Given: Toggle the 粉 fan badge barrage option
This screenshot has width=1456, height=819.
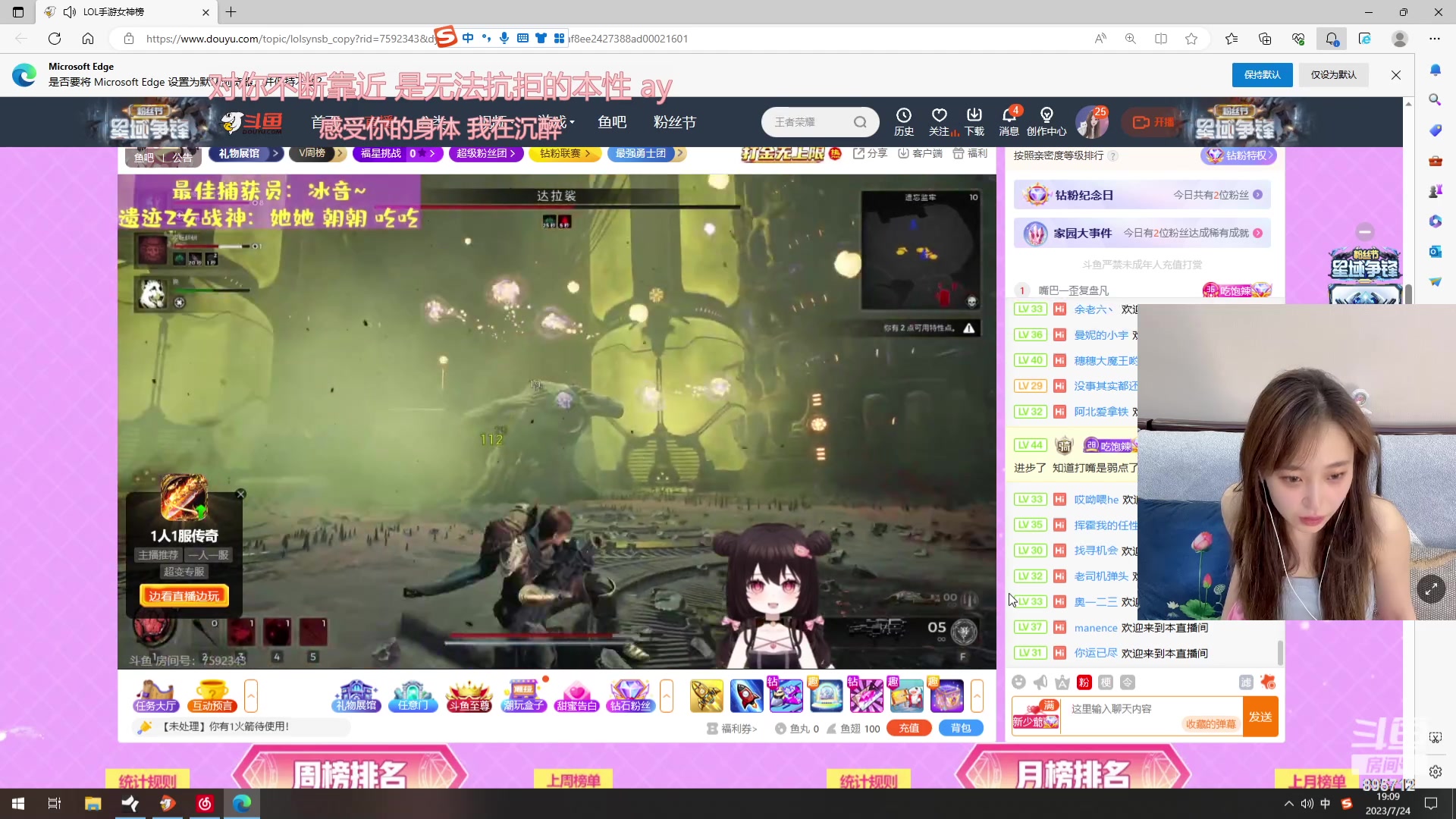Looking at the screenshot, I should pyautogui.click(x=1084, y=682).
